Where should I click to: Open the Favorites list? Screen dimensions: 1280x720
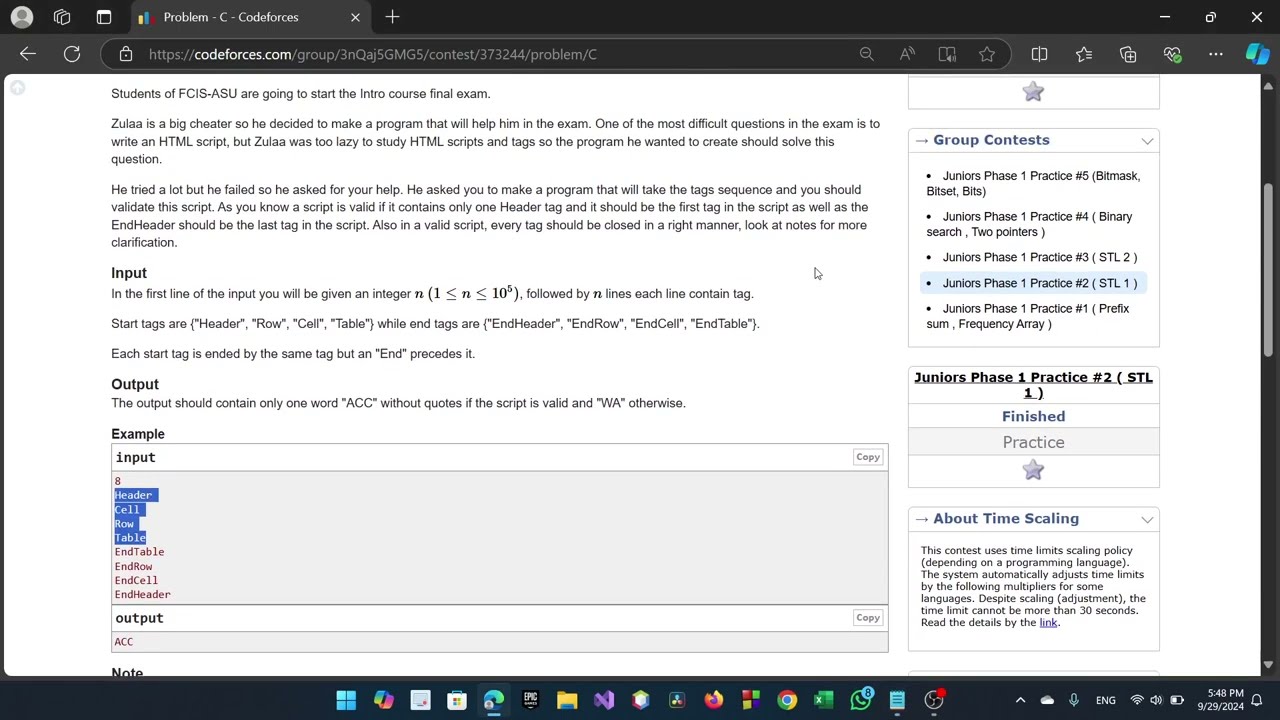click(1084, 54)
